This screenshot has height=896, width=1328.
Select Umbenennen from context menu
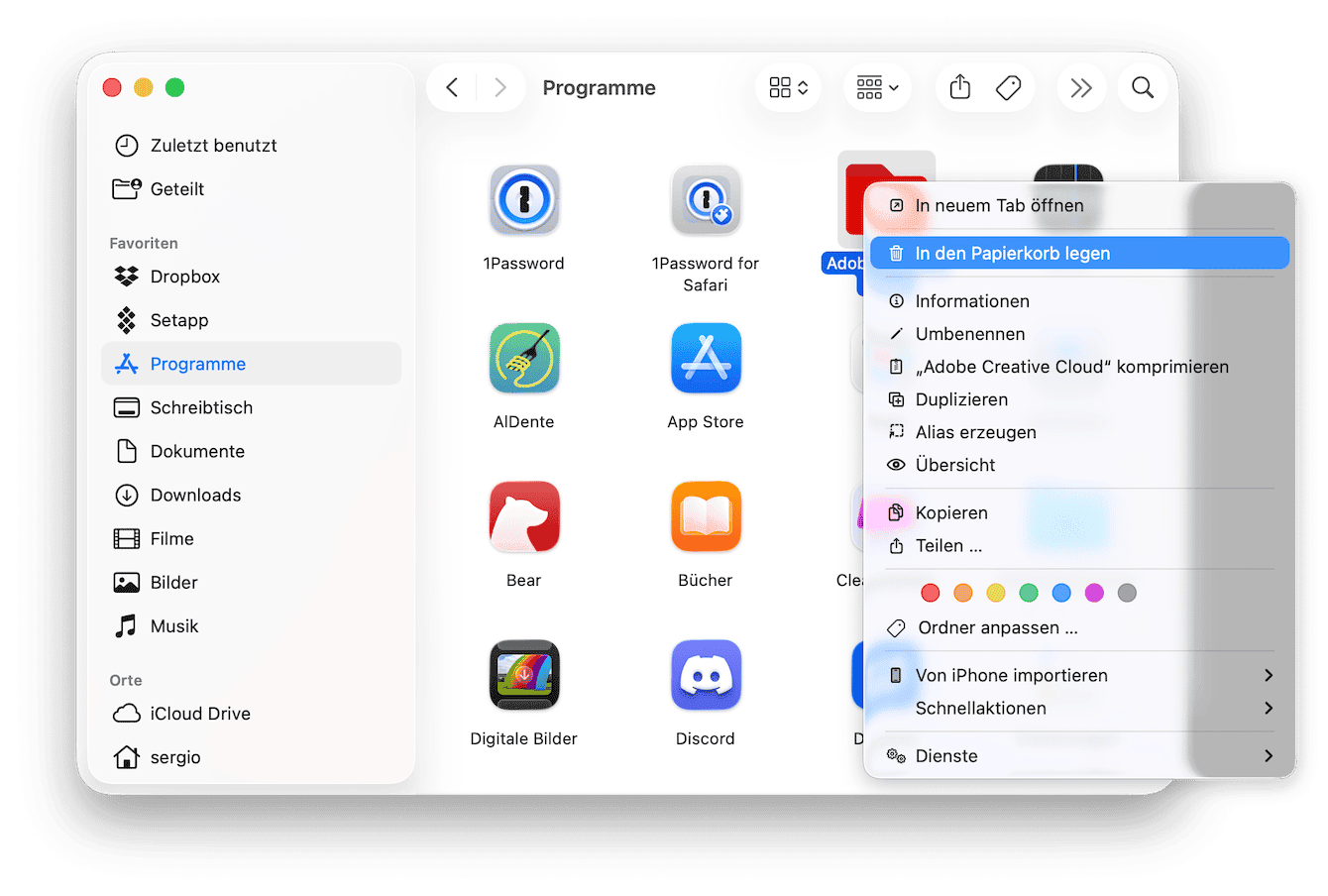pos(970,334)
